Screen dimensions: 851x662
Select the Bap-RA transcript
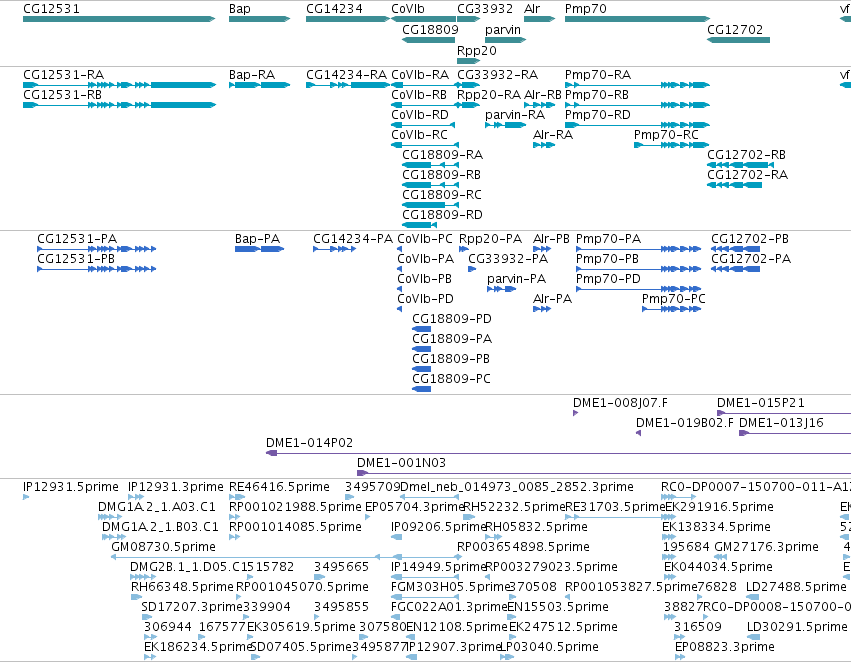tap(259, 85)
